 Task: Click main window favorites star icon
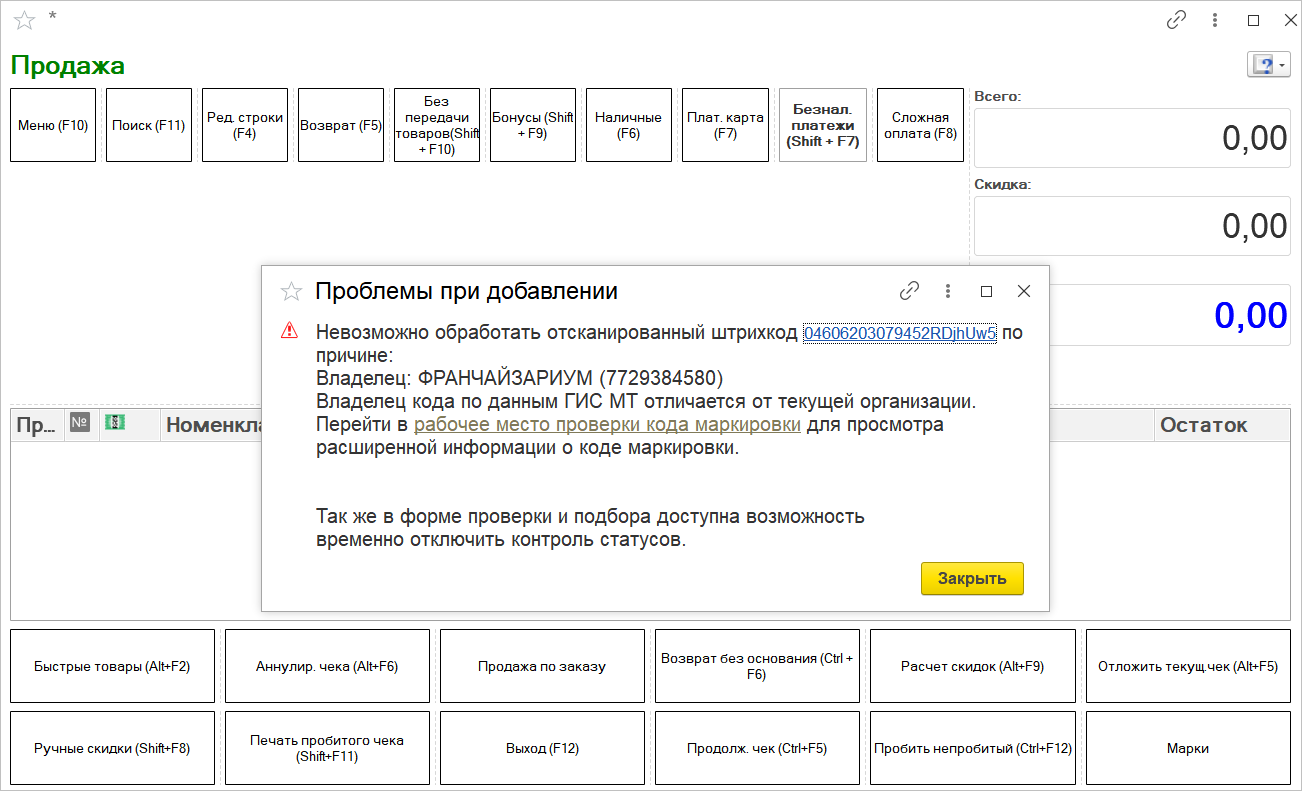pyautogui.click(x=24, y=20)
